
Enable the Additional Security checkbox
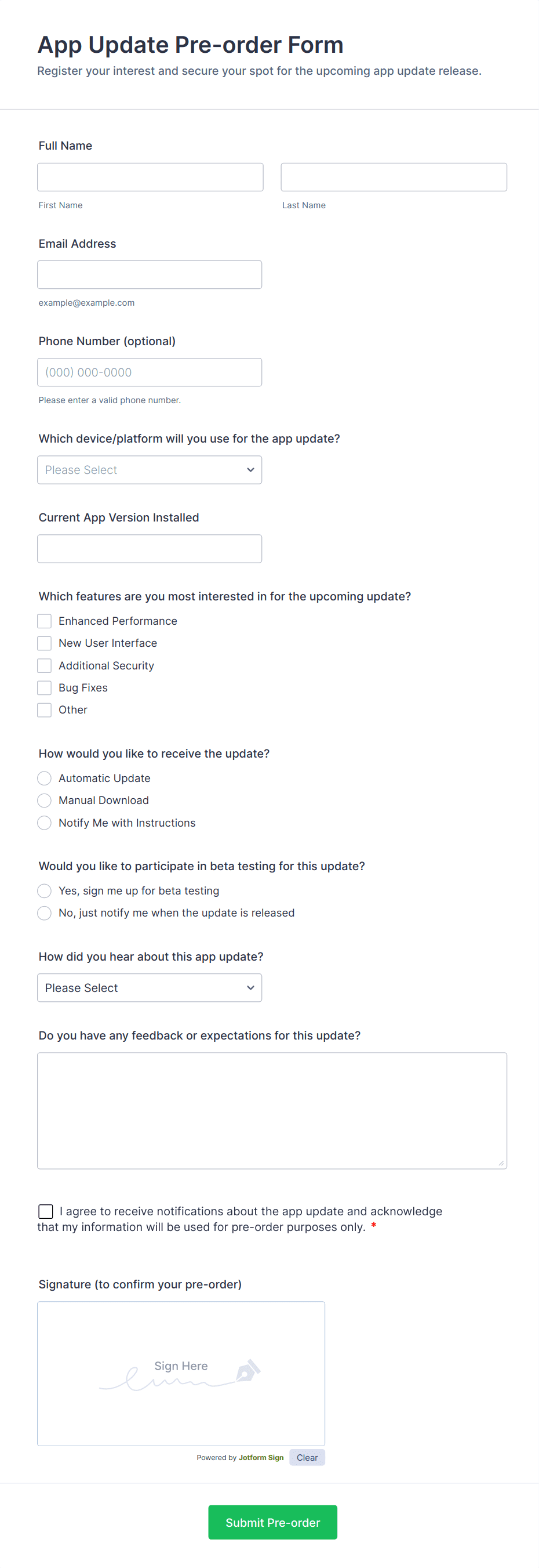coord(44,665)
